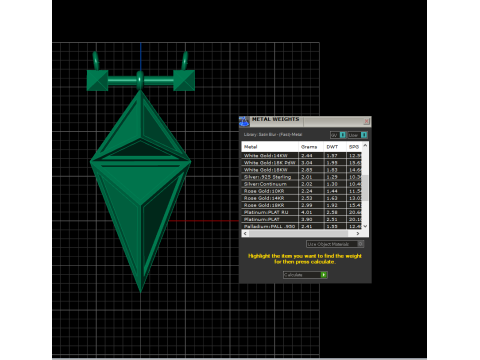The height and width of the screenshot is (360, 480).
Task: Toggle Use Object Materials option
Action: (335, 244)
